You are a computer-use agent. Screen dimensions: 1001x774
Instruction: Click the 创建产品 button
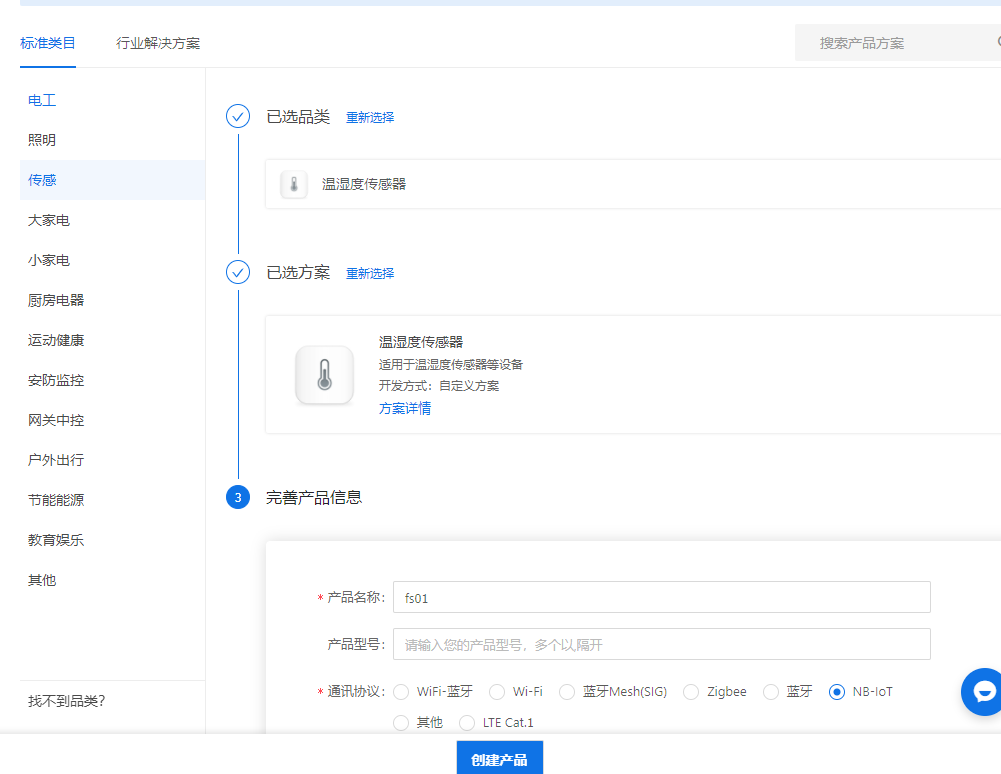click(499, 759)
